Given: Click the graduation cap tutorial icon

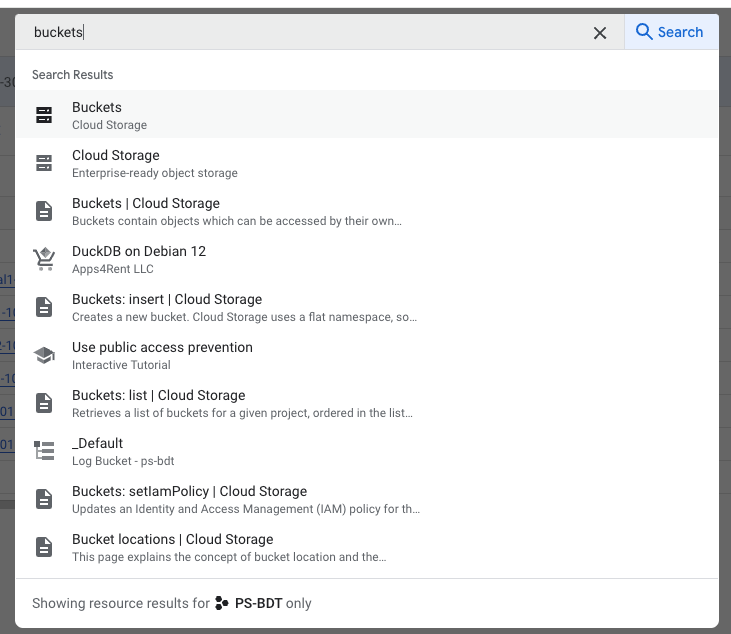Looking at the screenshot, I should pyautogui.click(x=44, y=355).
